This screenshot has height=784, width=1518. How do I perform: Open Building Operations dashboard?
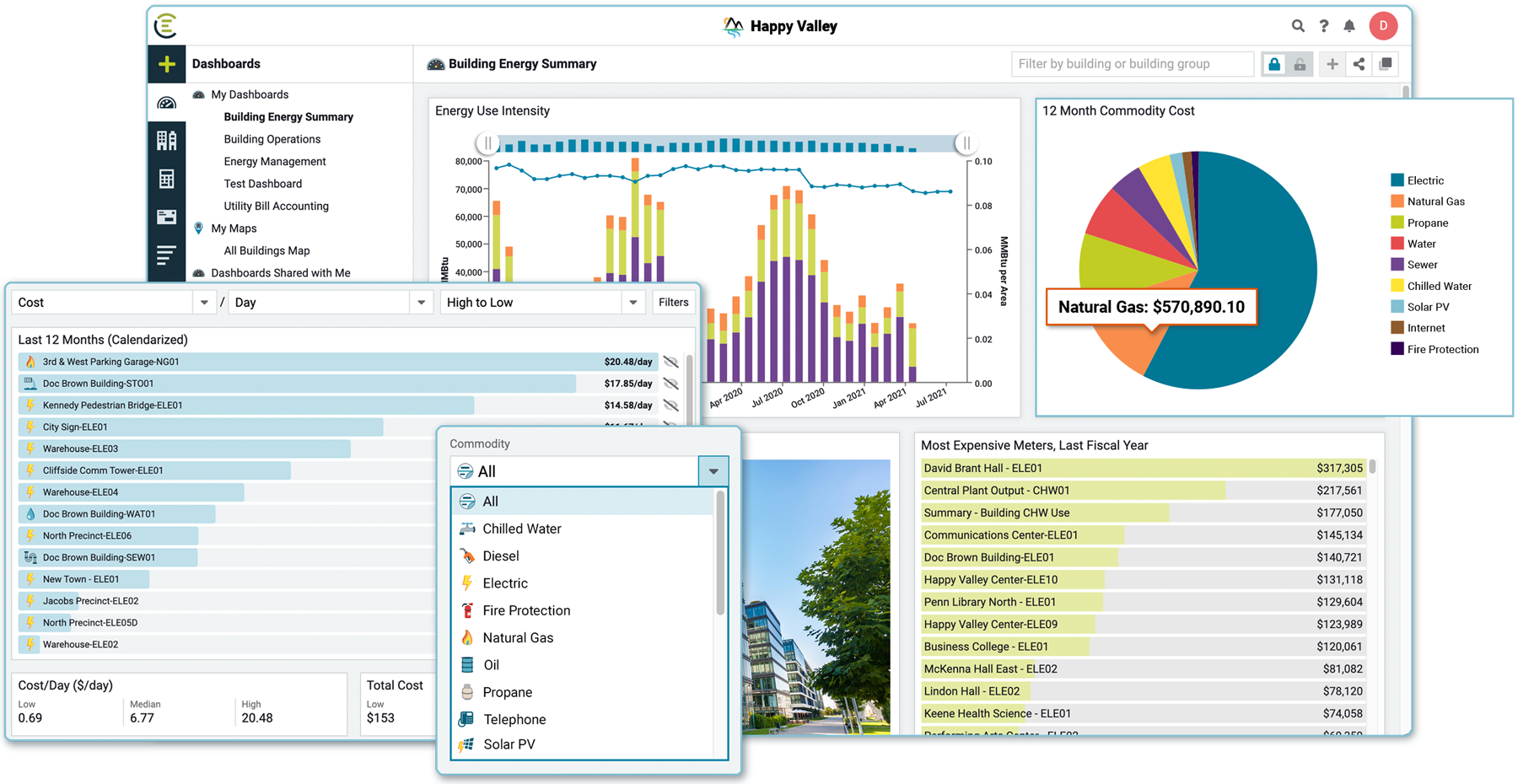tap(272, 139)
